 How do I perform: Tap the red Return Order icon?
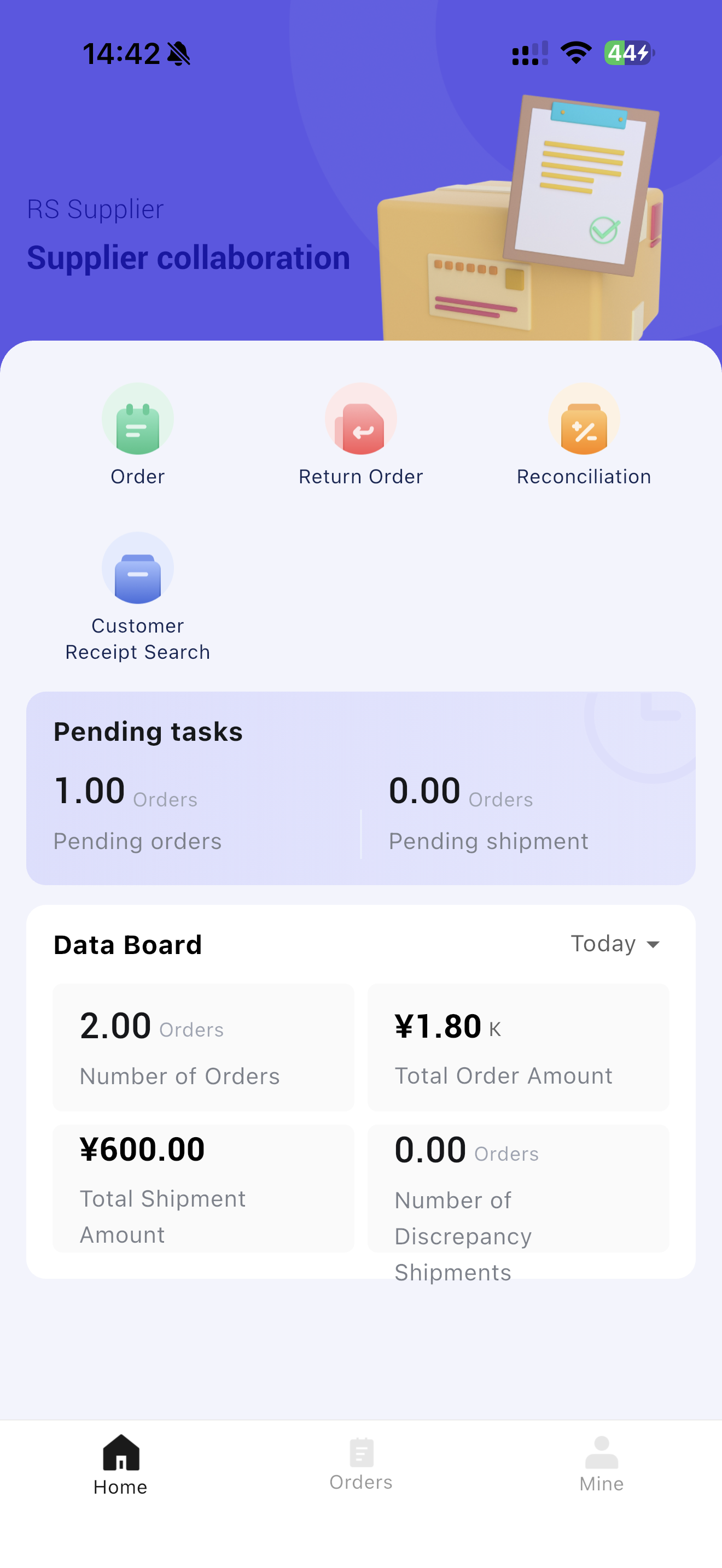[360, 419]
